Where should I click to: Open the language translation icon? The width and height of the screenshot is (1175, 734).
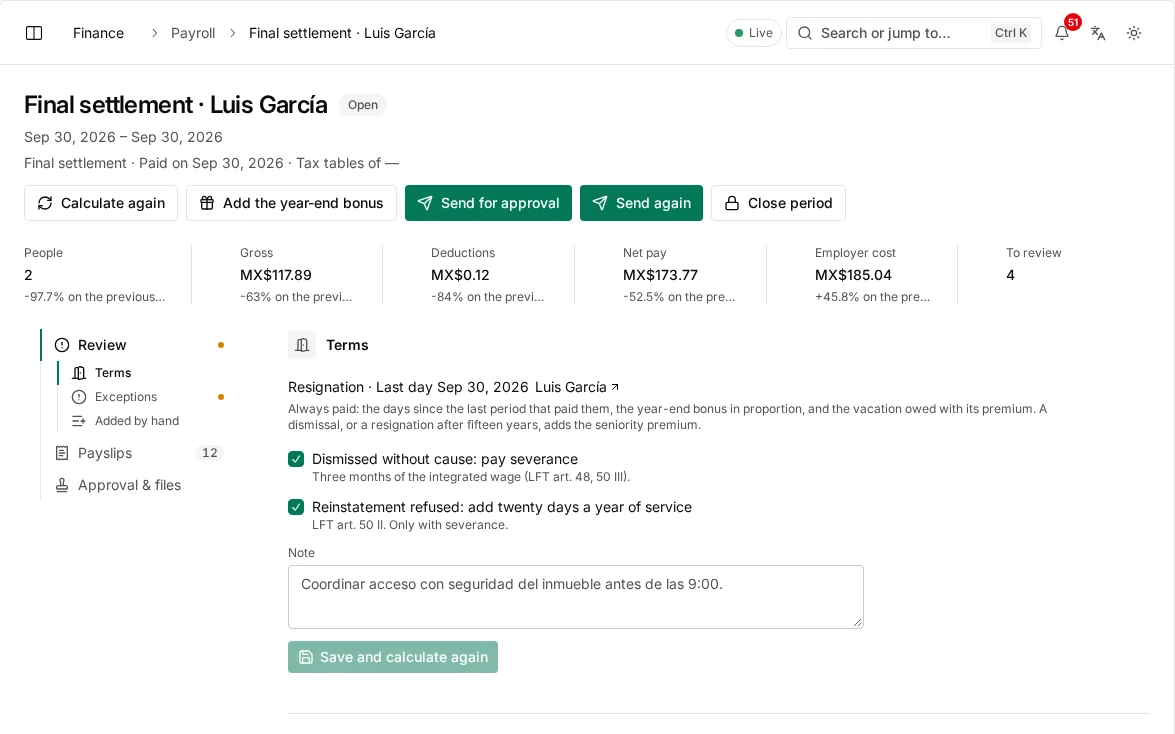point(1098,33)
